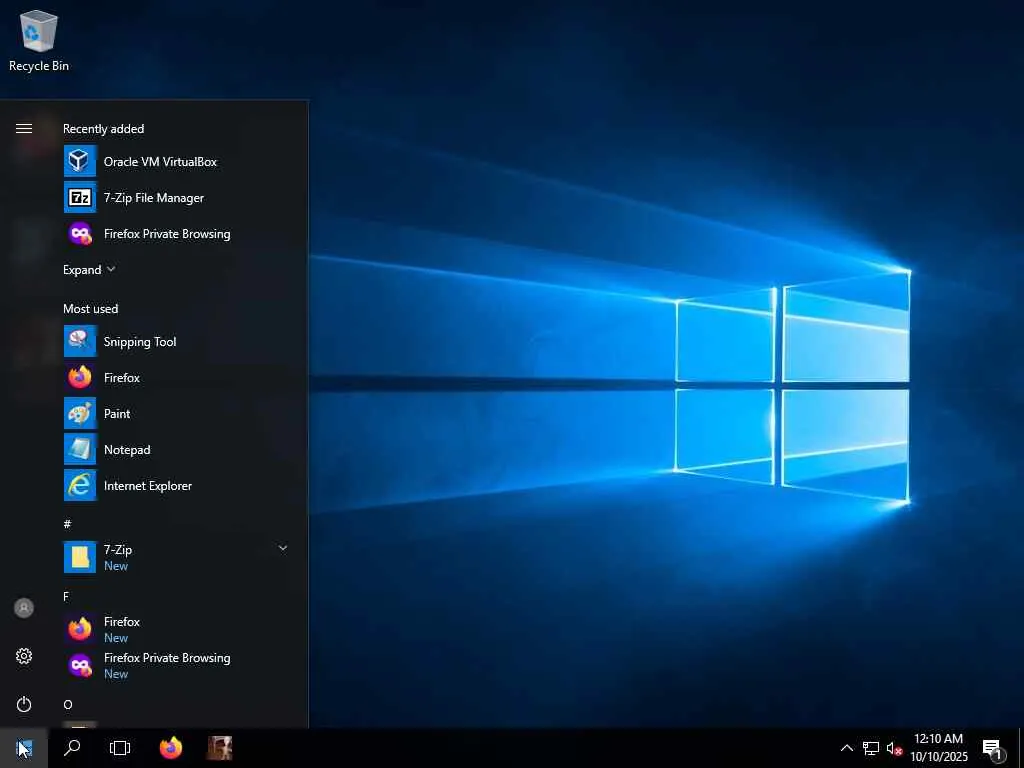This screenshot has height=768, width=1024.
Task: Expand the Start menu hamburger navigation
Action: (24, 129)
